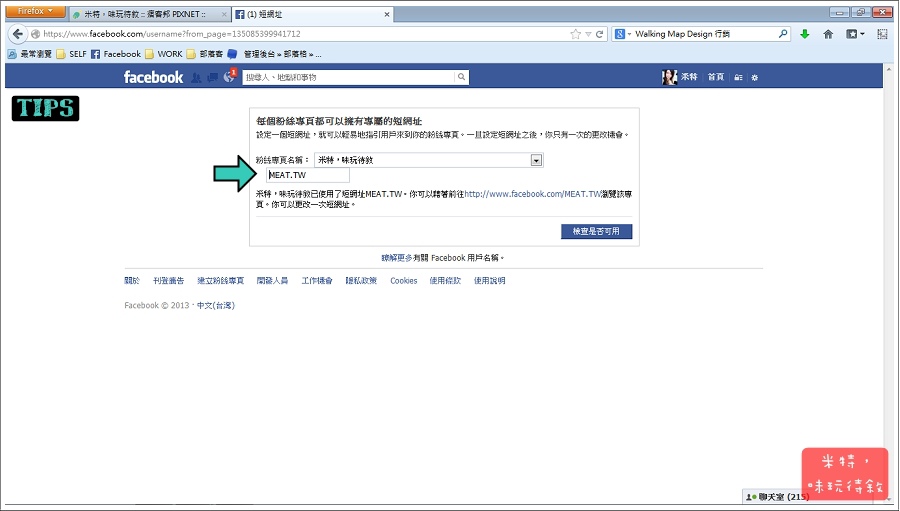Click the MEAT.TW username input field
Viewport: 900px width, 511px height.
tap(308, 175)
